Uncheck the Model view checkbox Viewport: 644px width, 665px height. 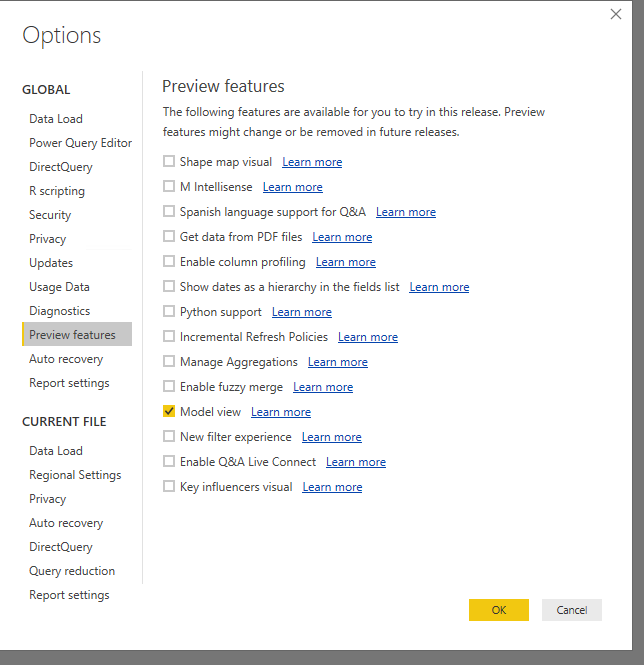pyautogui.click(x=169, y=411)
